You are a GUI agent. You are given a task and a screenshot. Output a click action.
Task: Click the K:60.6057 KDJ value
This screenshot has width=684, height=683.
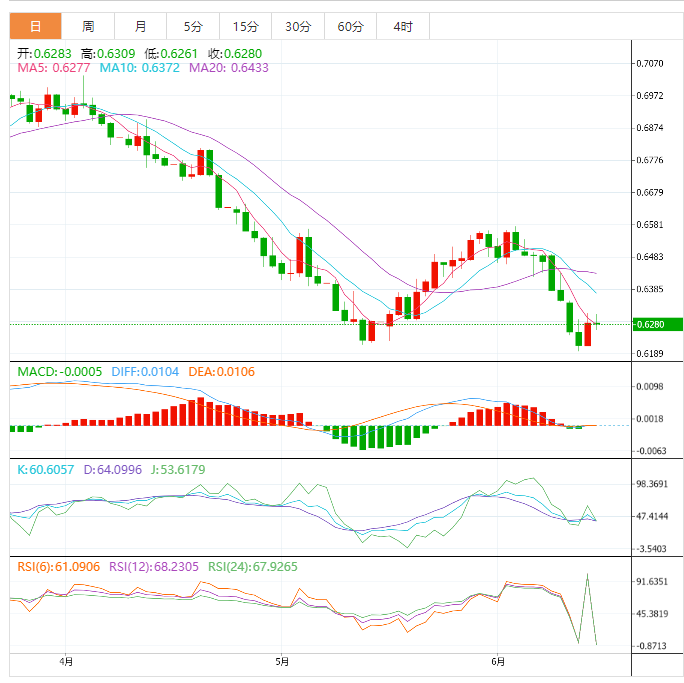(x=45, y=470)
